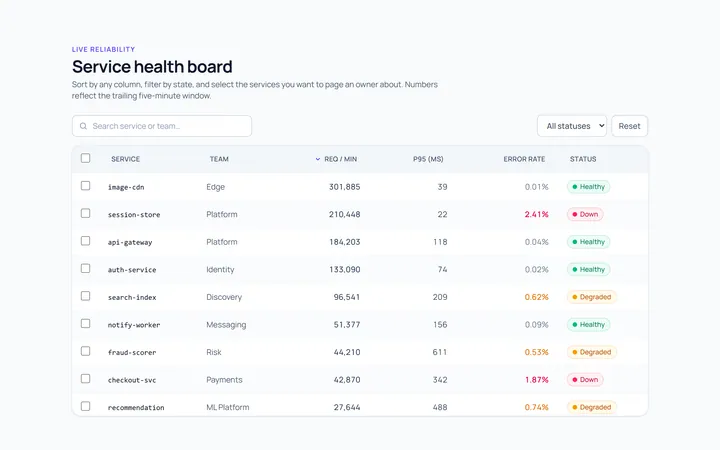The image size is (720, 450).
Task: Select the api-gateway row checkbox
Action: pos(85,241)
